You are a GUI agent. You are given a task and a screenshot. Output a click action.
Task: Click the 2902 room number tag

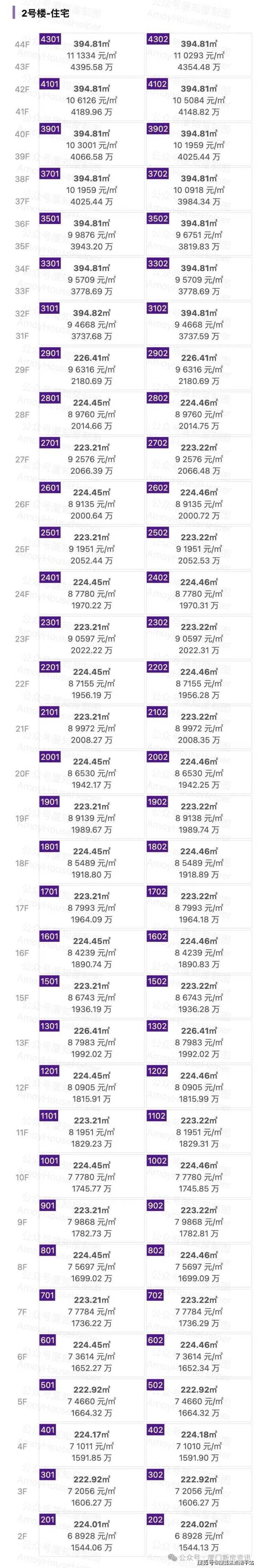point(157,353)
